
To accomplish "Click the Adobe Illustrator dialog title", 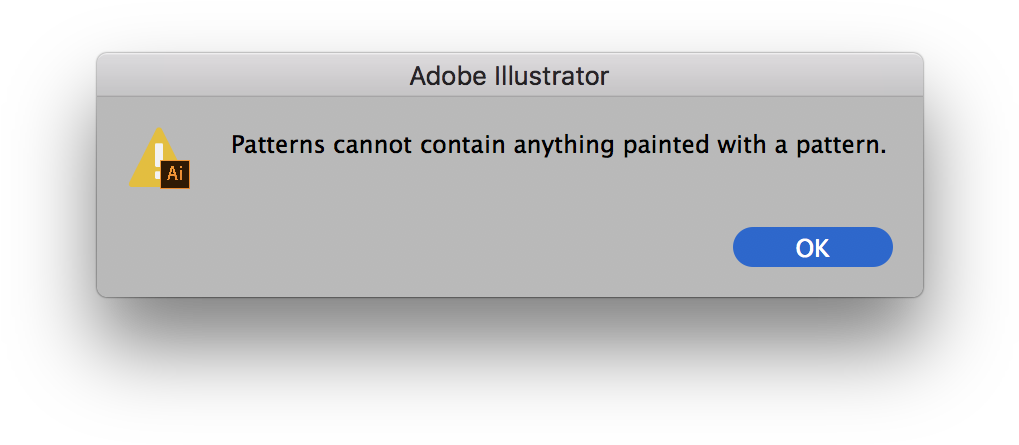I will 509,76.
